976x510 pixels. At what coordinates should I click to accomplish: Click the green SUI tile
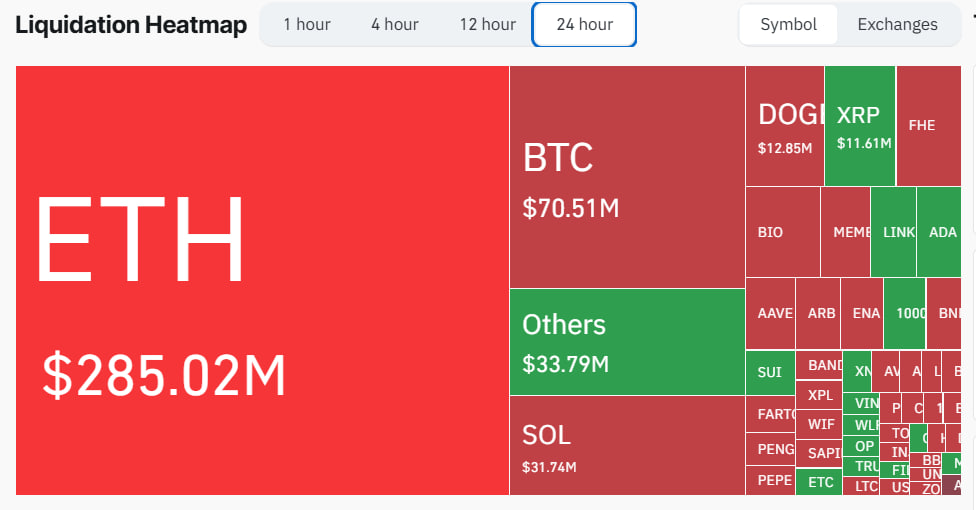[x=770, y=372]
